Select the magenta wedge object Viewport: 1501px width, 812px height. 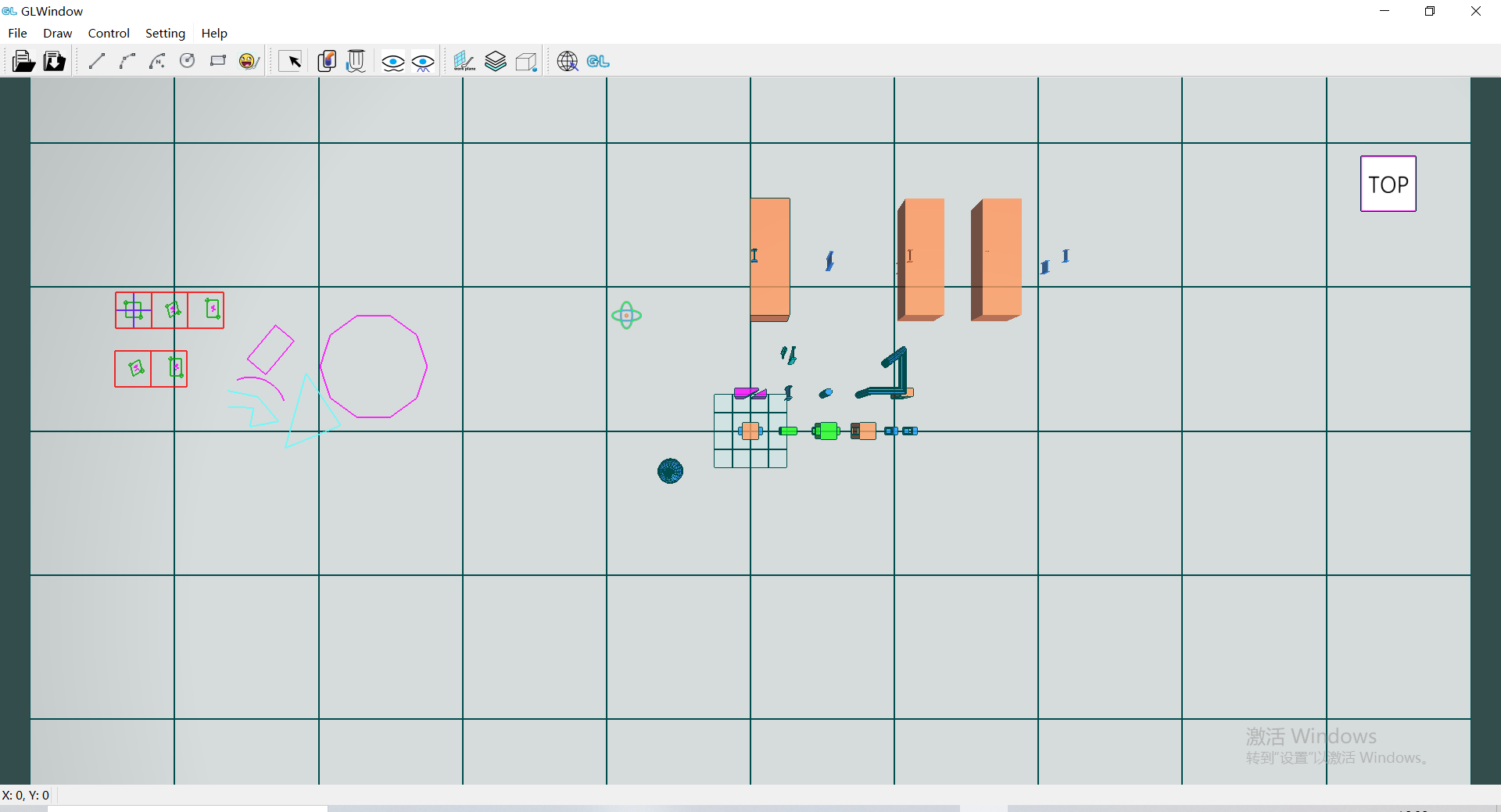point(750,393)
